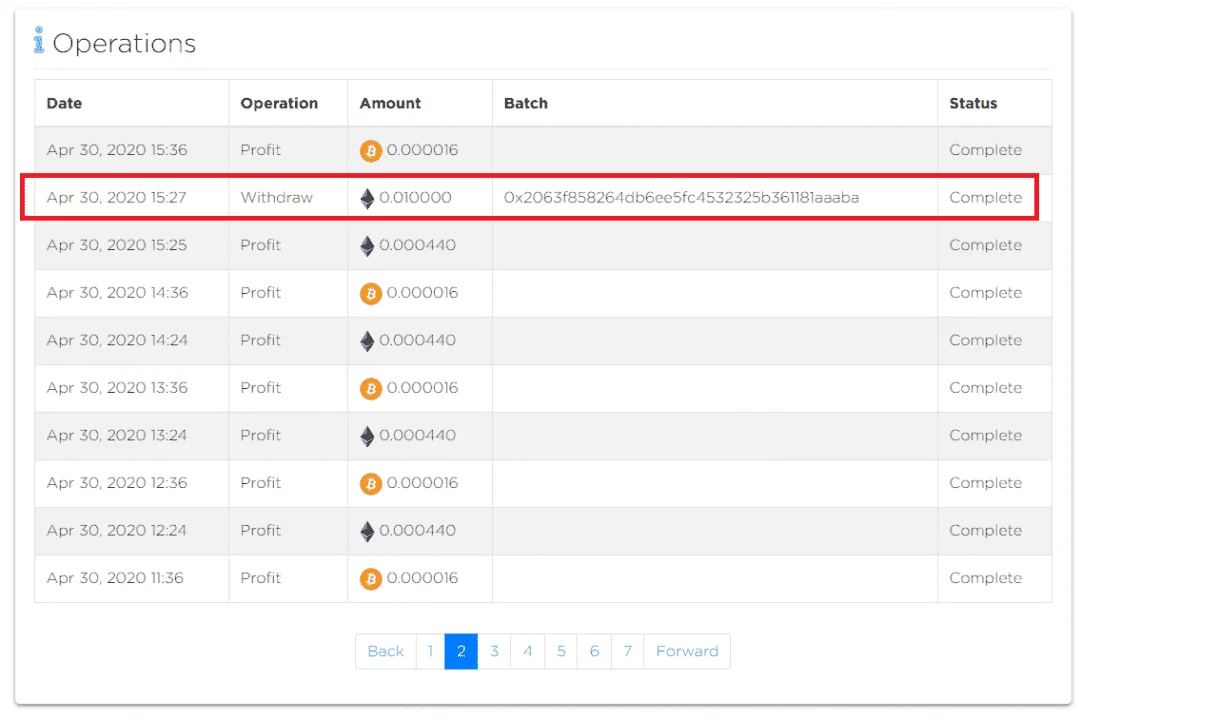Click the date Apr 30, 2020 13:24

click(x=116, y=435)
